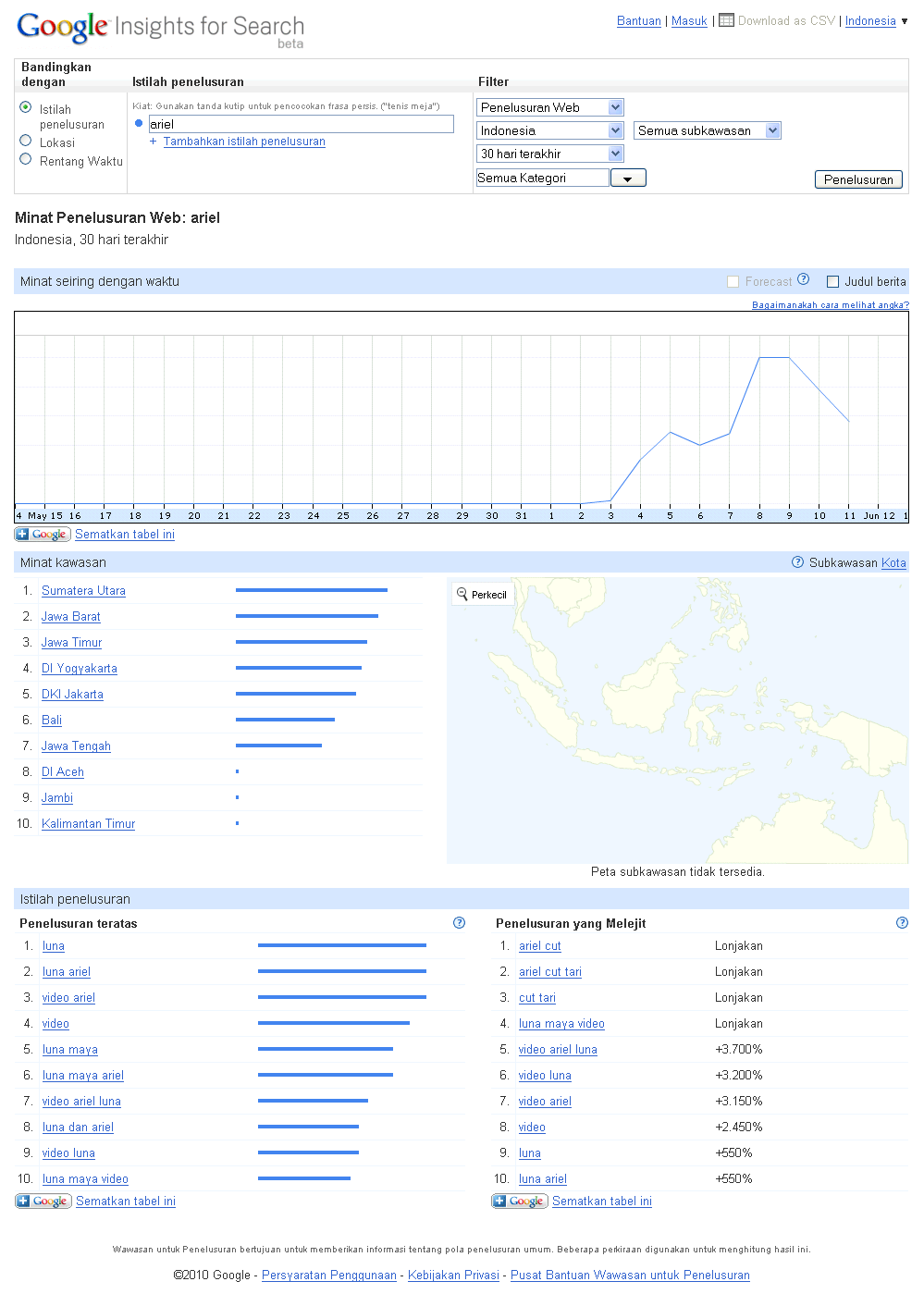This screenshot has height=1294, width=924.
Task: Click the Indonesia language link
Action: click(870, 21)
